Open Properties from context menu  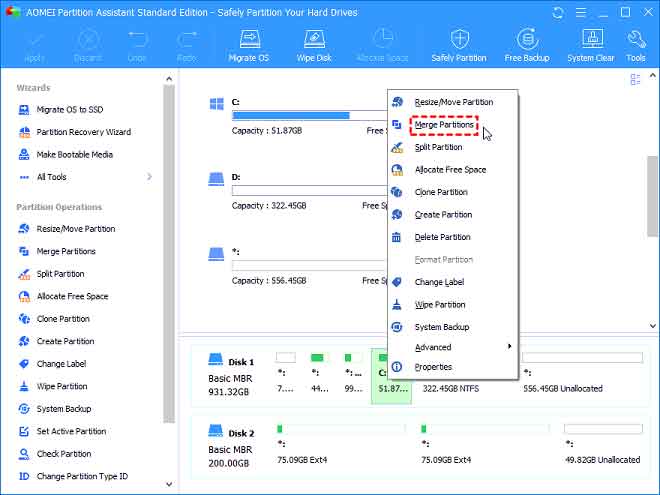(453, 367)
